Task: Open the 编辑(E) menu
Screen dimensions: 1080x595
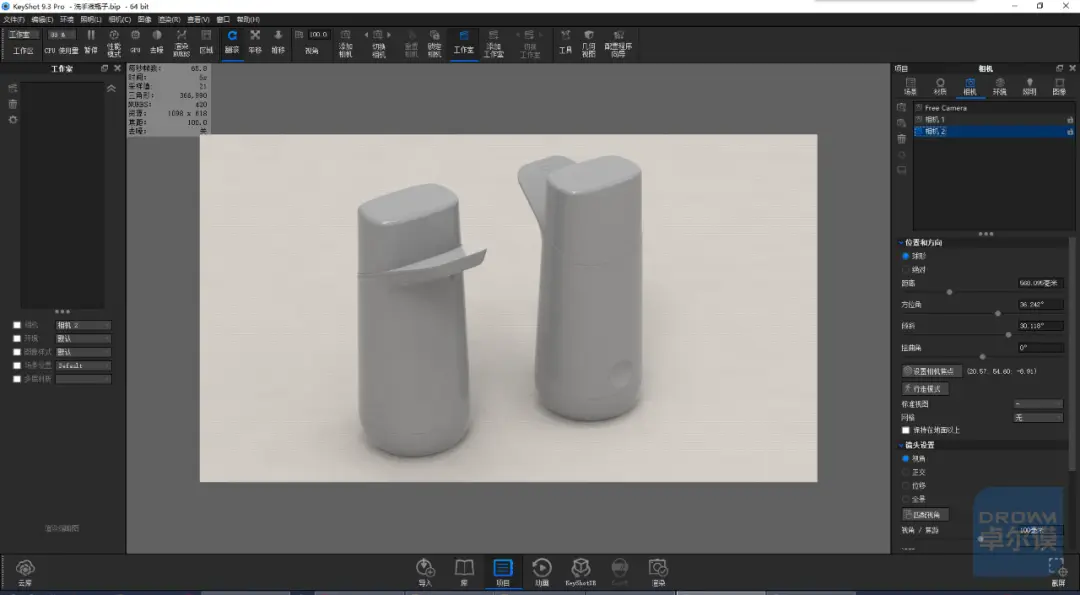Action: tap(42, 20)
